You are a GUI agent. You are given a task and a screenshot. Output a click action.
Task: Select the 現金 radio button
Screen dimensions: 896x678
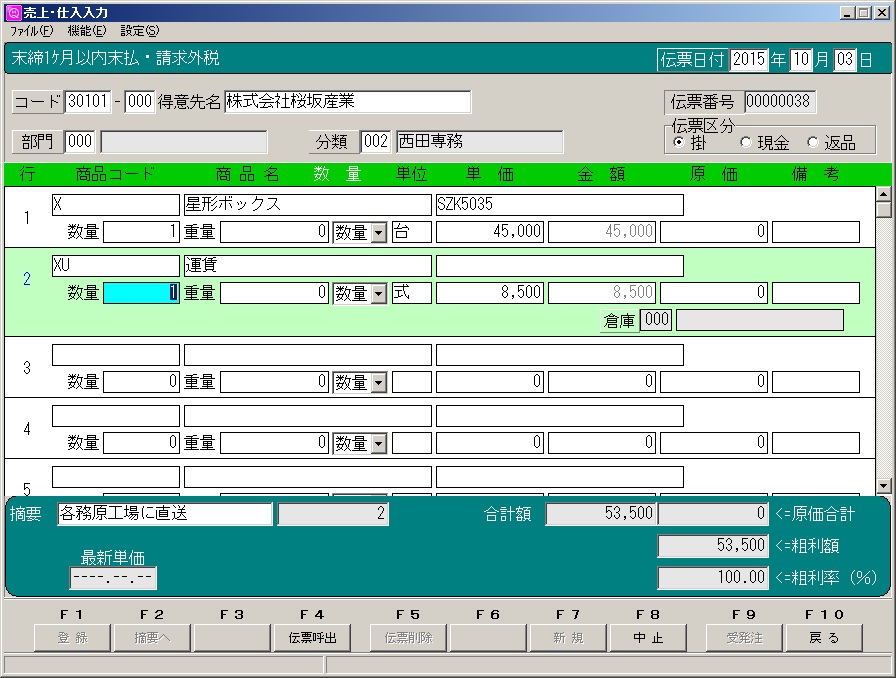click(x=745, y=142)
